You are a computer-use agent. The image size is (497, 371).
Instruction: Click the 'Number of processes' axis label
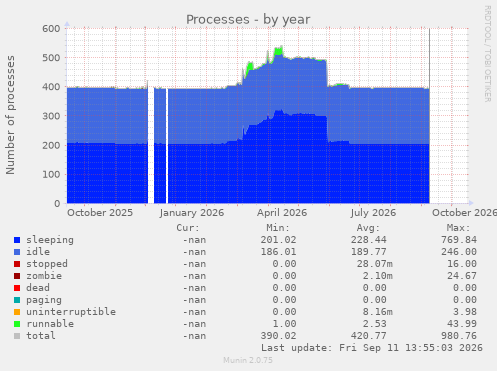pyautogui.click(x=10, y=115)
